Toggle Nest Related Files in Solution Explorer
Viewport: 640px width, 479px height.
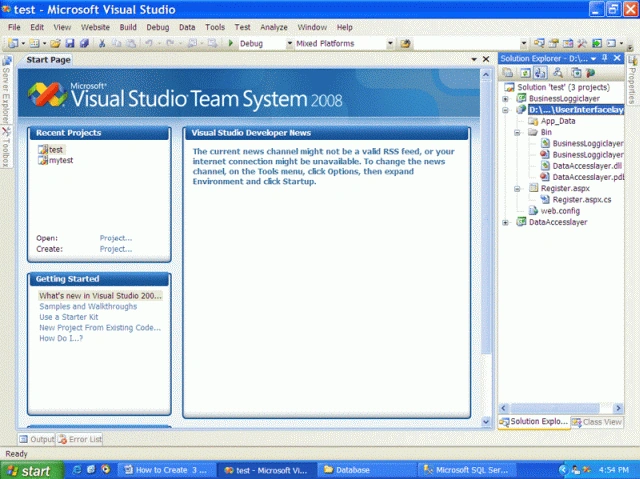click(x=540, y=73)
